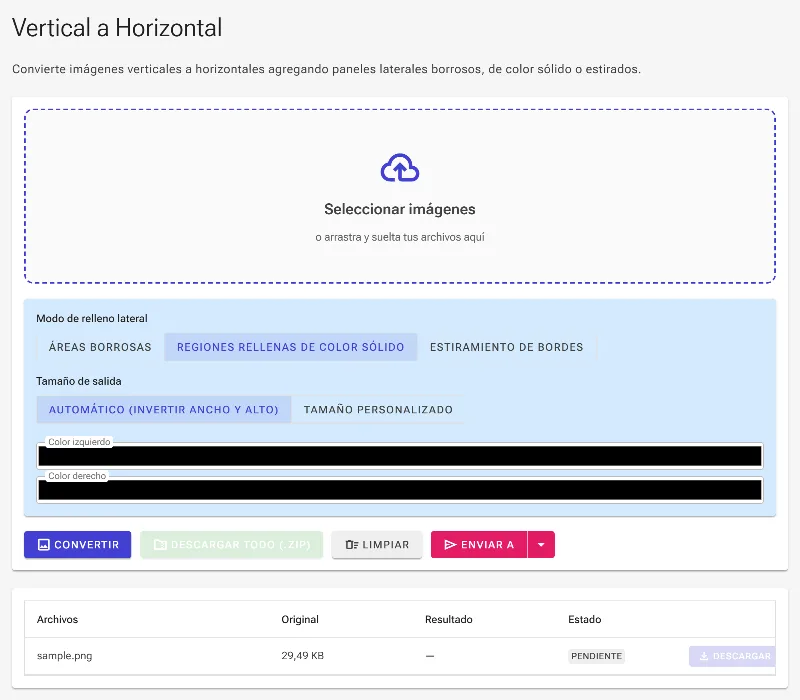Click the CONVERTIR button
Screen dimensions: 800x700
pyautogui.click(x=78, y=544)
